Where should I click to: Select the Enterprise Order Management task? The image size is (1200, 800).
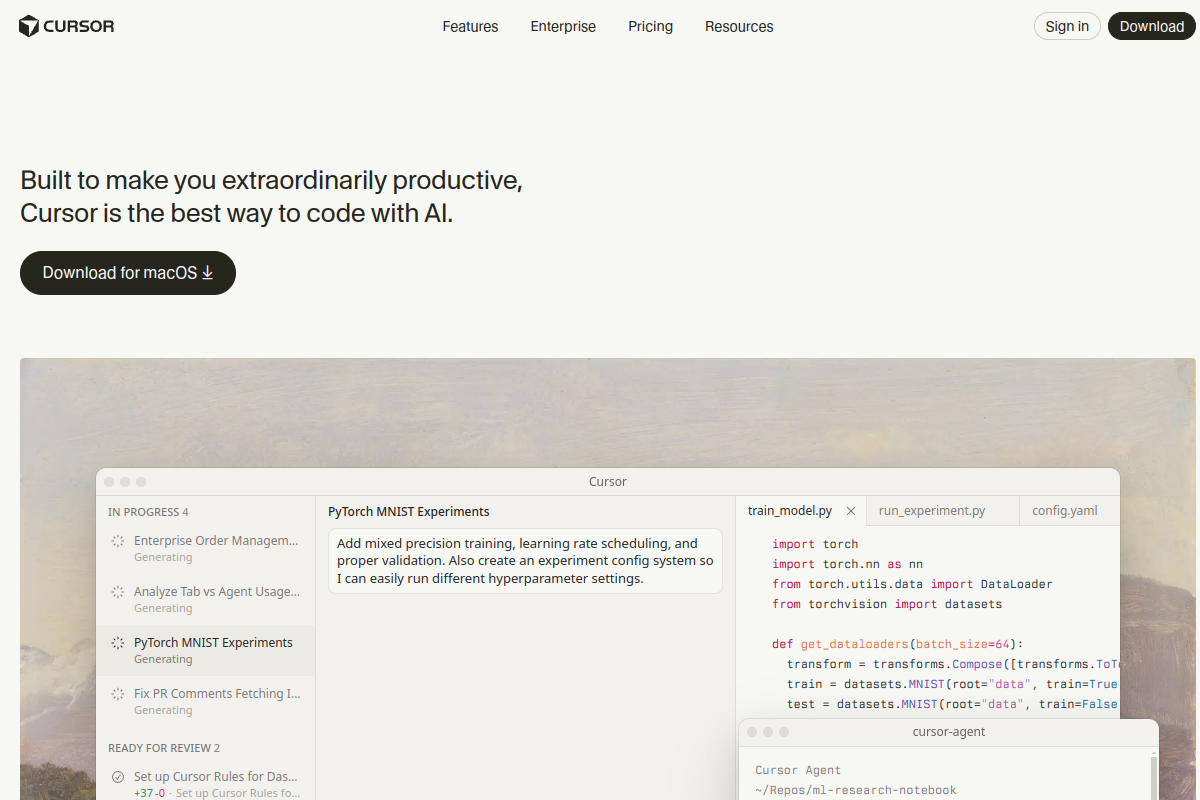point(206,549)
